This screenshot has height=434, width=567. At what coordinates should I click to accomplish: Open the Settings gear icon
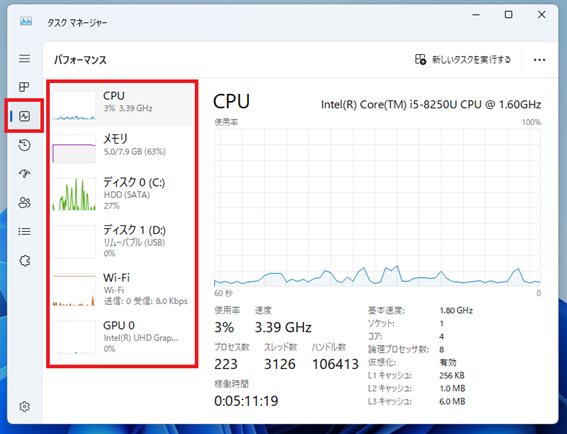25,407
